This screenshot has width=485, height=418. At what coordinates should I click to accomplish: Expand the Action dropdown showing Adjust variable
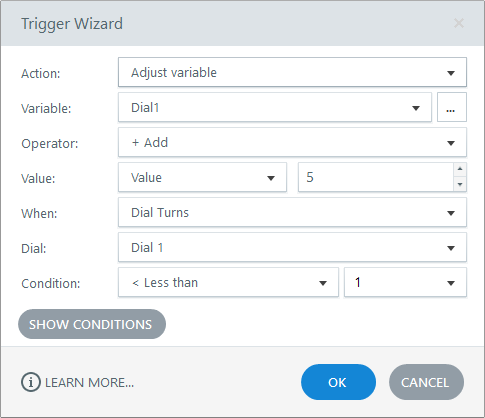292,72
